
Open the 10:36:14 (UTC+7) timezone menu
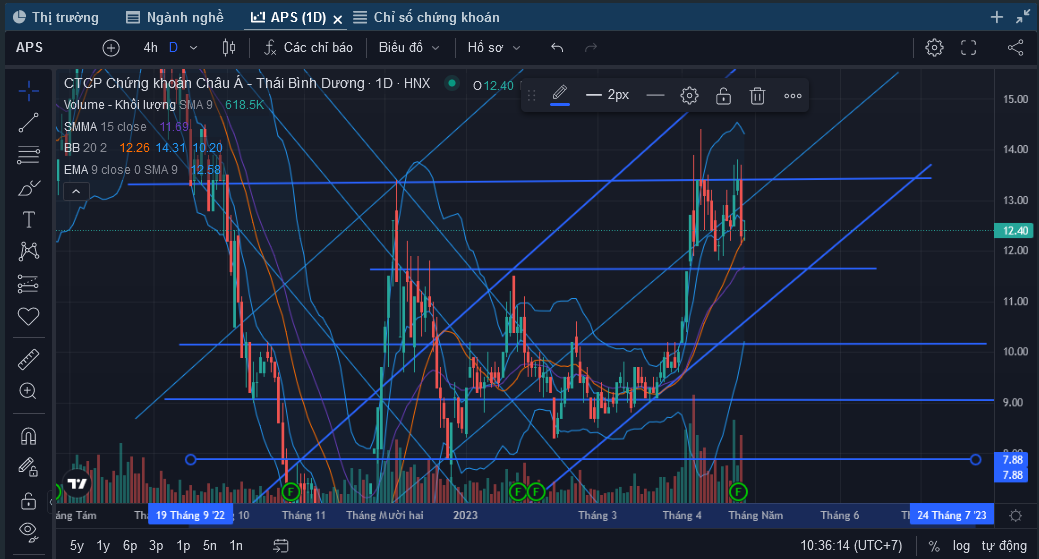(x=851, y=546)
